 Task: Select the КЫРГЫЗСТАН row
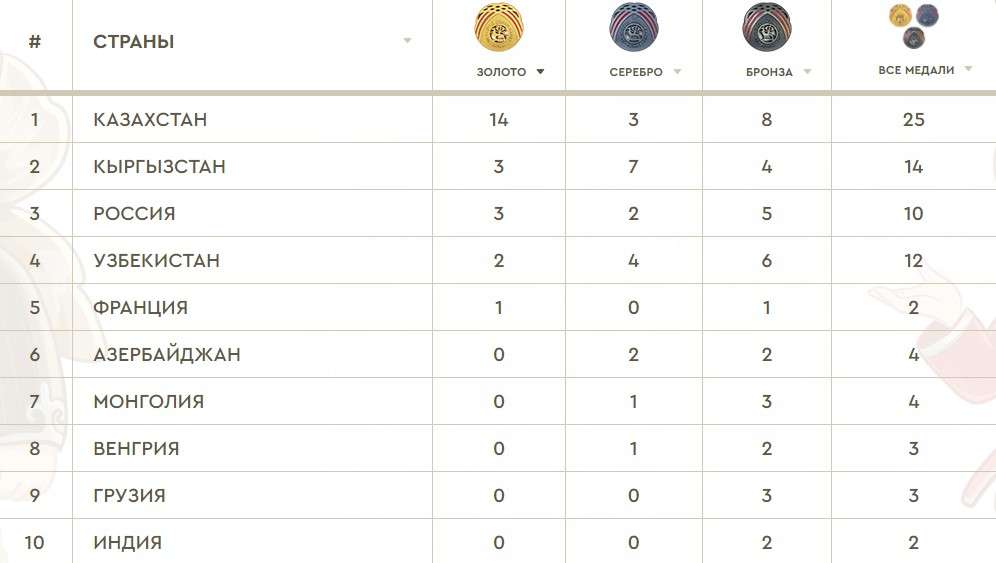(498, 166)
